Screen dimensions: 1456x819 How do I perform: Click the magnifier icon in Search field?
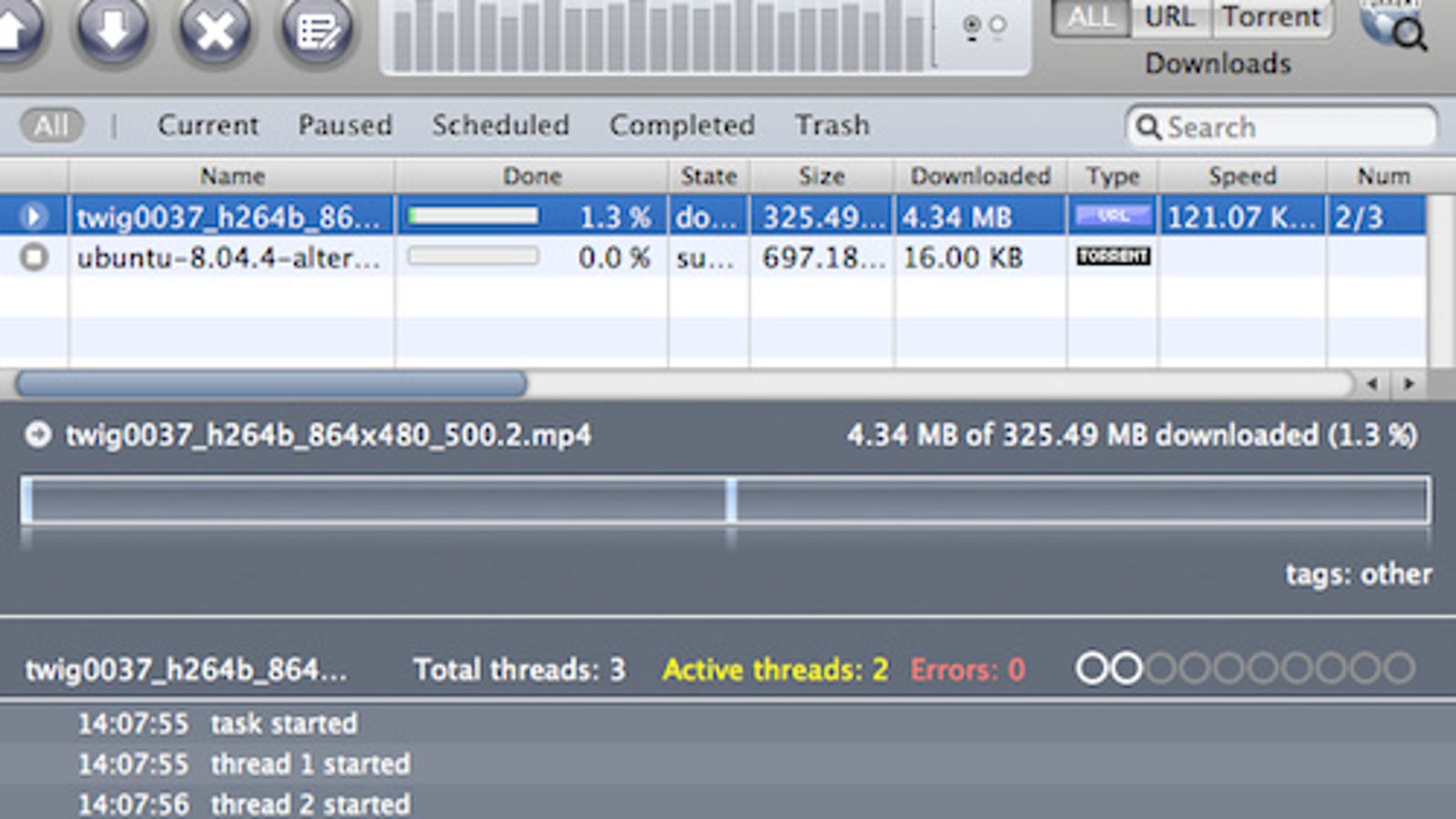click(x=1148, y=127)
